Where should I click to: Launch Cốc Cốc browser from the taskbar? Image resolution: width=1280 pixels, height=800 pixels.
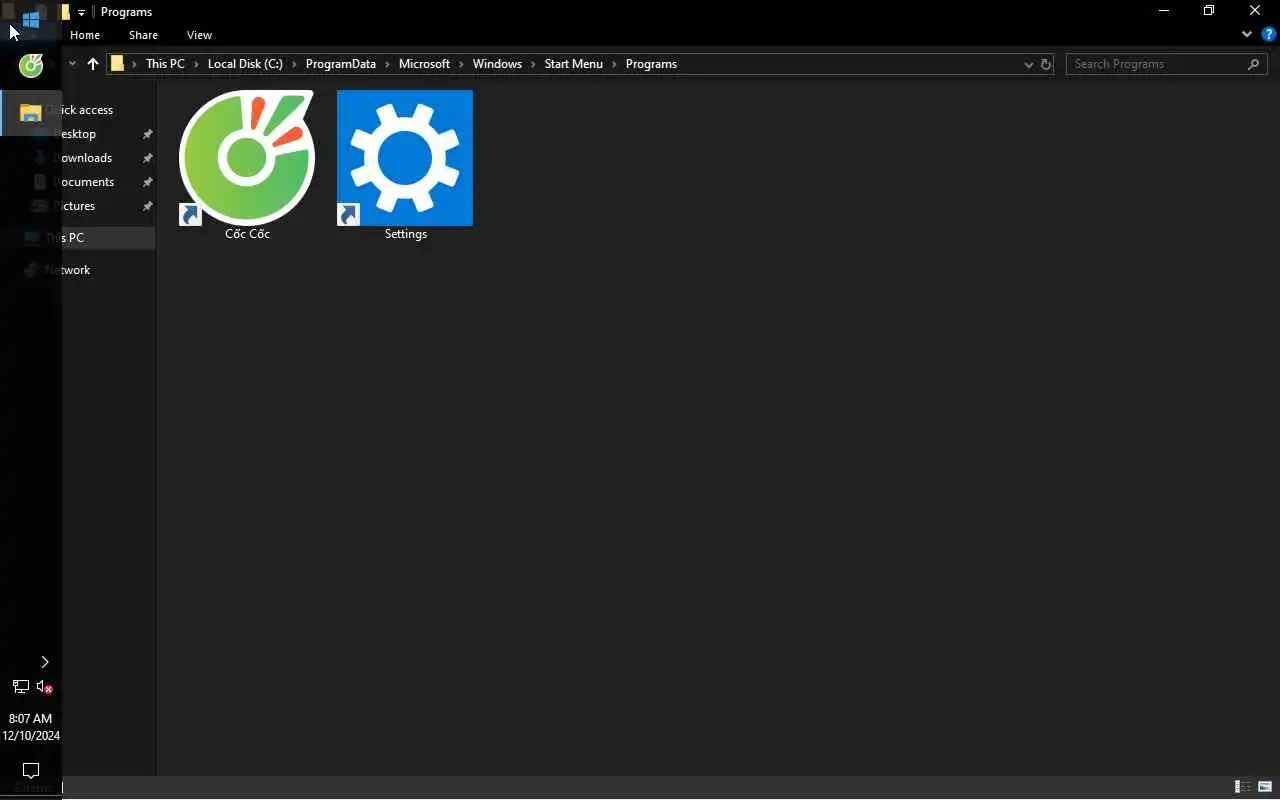tap(31, 66)
